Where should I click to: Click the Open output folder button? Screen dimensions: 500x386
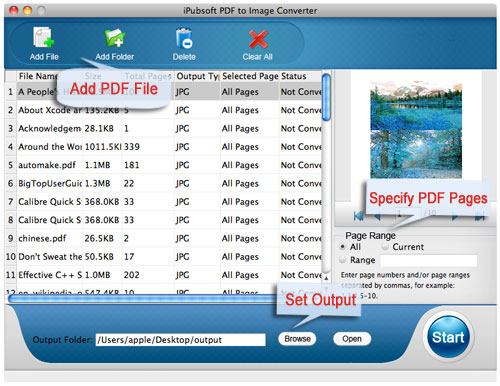point(352,339)
